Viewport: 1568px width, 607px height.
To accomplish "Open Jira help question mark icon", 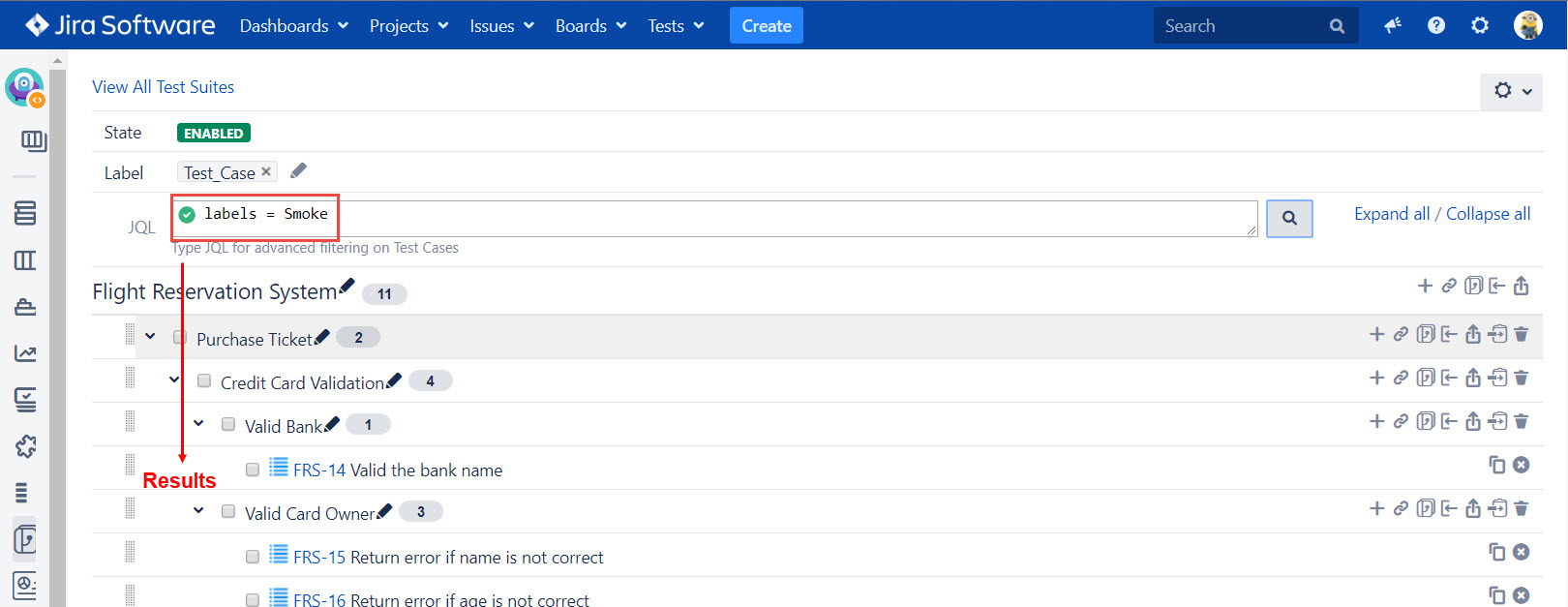I will [x=1436, y=25].
